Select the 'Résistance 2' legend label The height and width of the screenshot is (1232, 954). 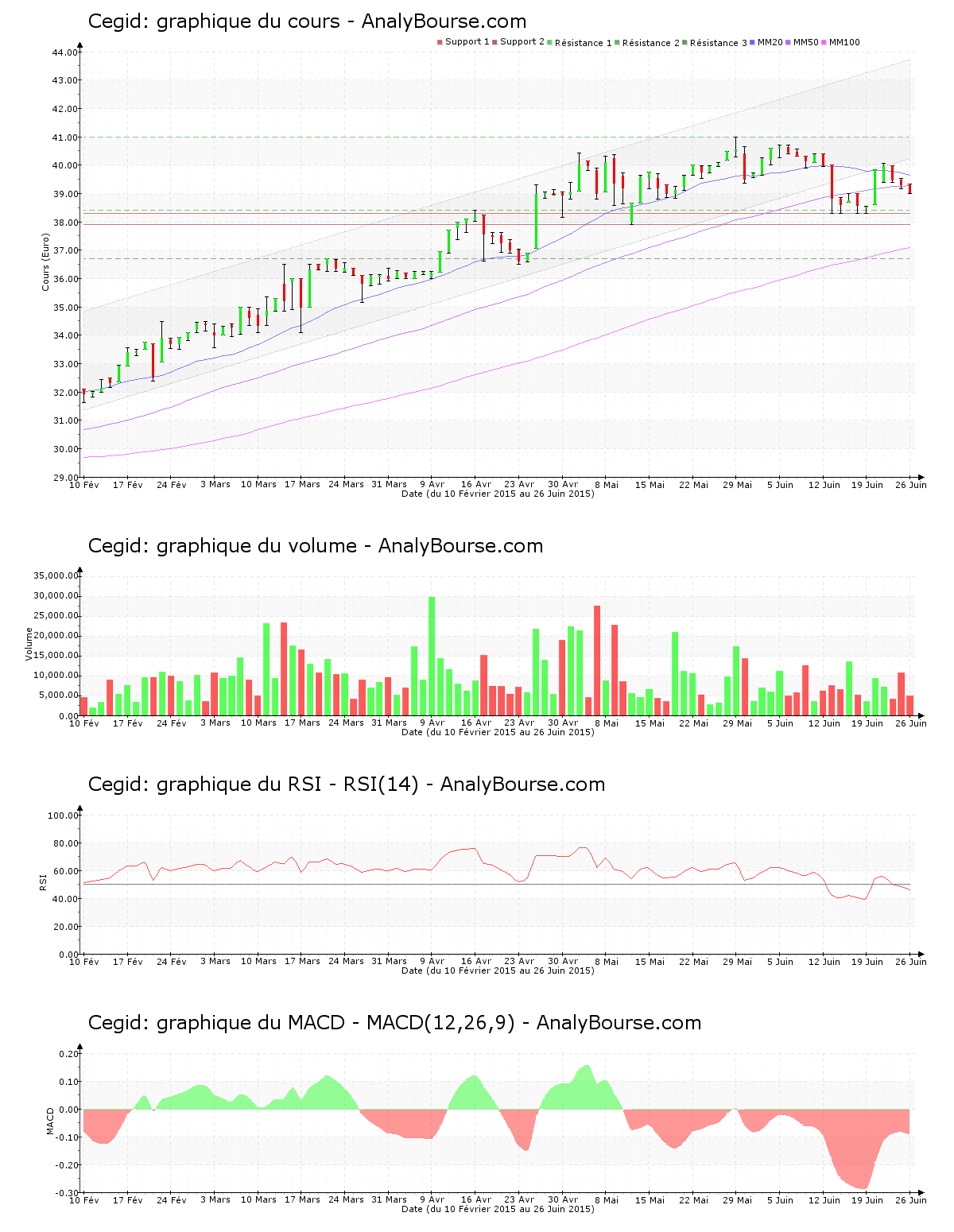click(651, 43)
